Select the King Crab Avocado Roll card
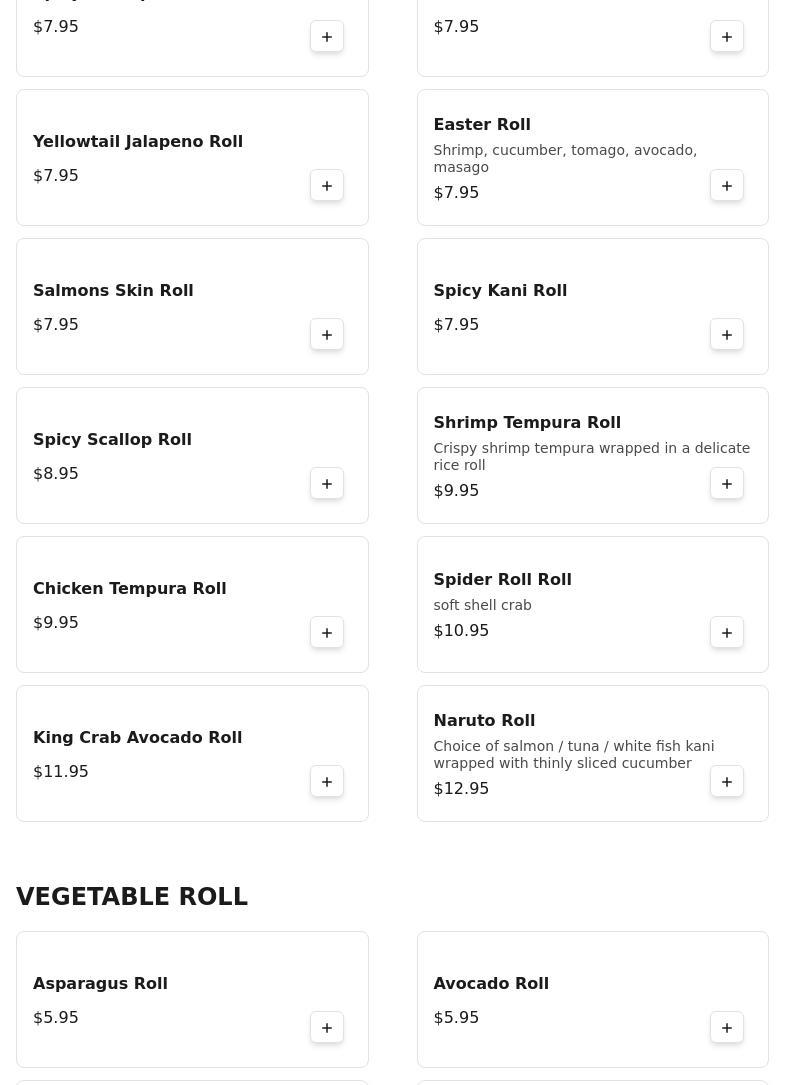 (x=192, y=754)
